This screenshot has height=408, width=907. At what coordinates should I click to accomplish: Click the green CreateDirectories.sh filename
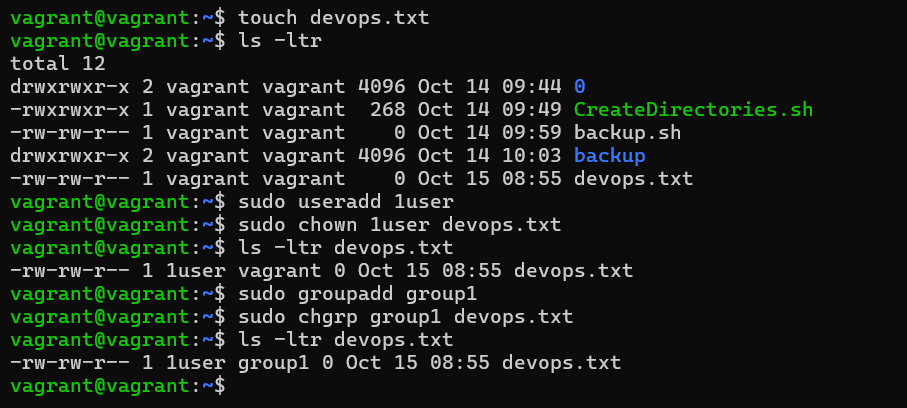pyautogui.click(x=694, y=110)
